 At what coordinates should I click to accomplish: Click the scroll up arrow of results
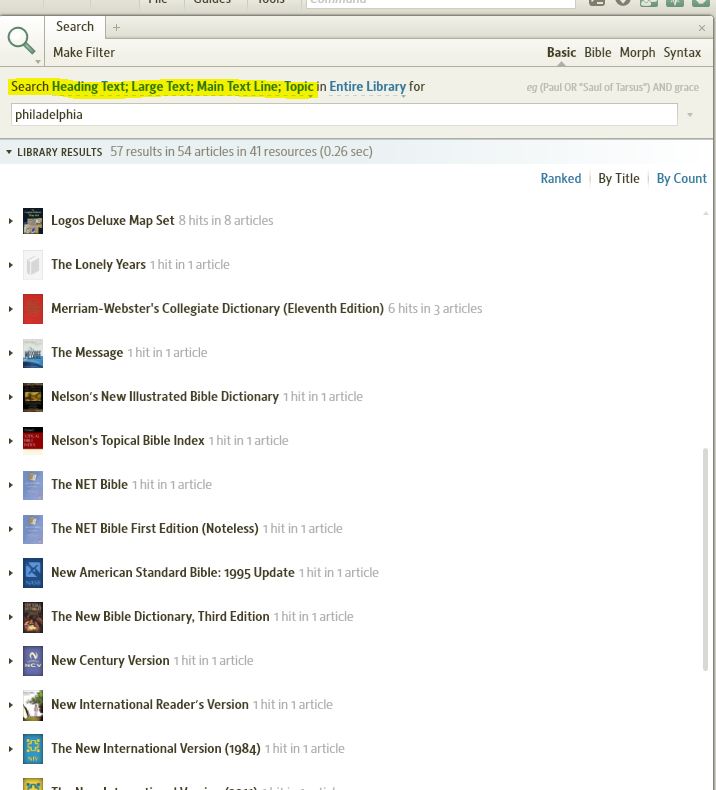click(x=705, y=214)
